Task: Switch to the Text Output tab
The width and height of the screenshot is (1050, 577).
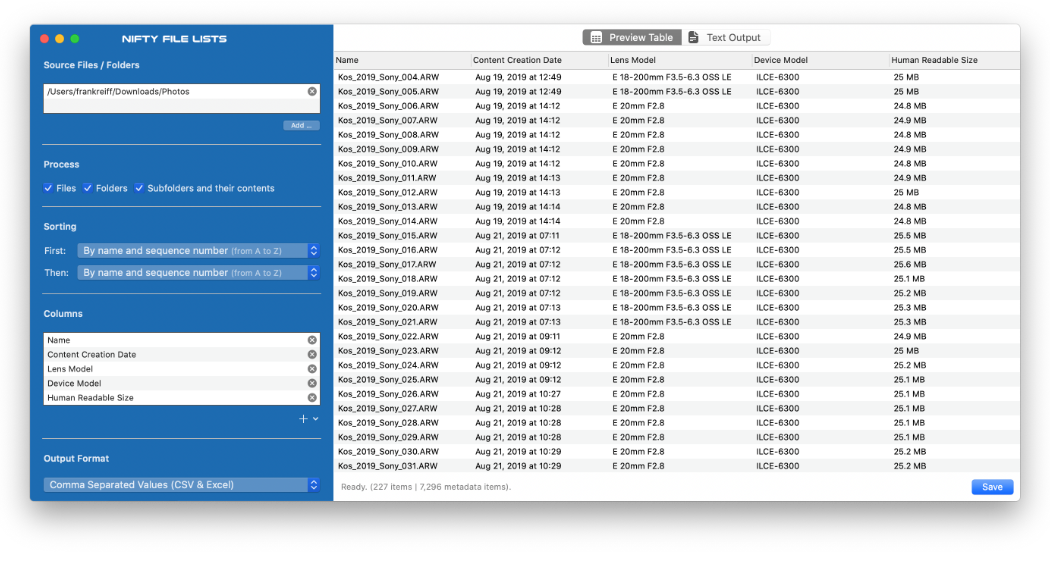Action: 725,37
